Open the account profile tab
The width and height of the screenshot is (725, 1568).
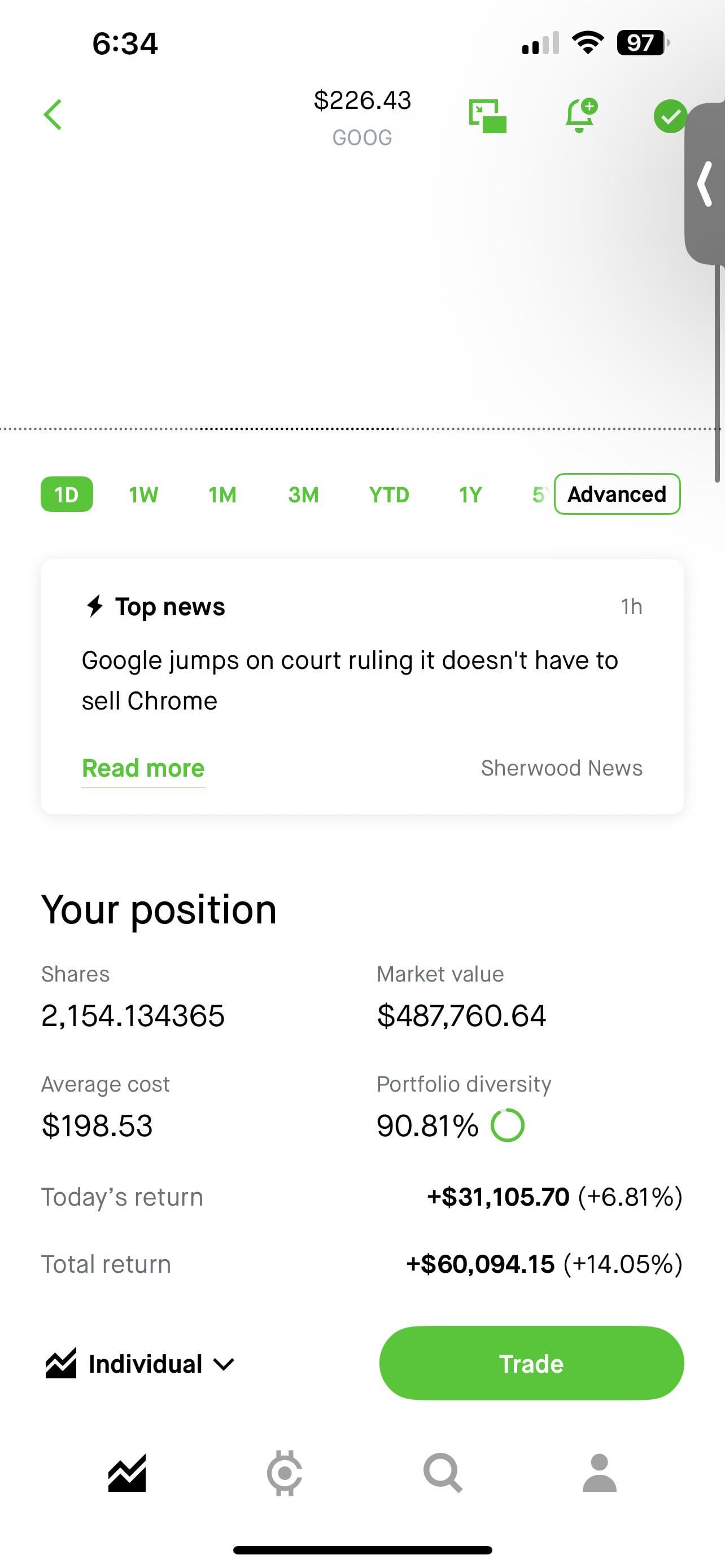tap(600, 1473)
